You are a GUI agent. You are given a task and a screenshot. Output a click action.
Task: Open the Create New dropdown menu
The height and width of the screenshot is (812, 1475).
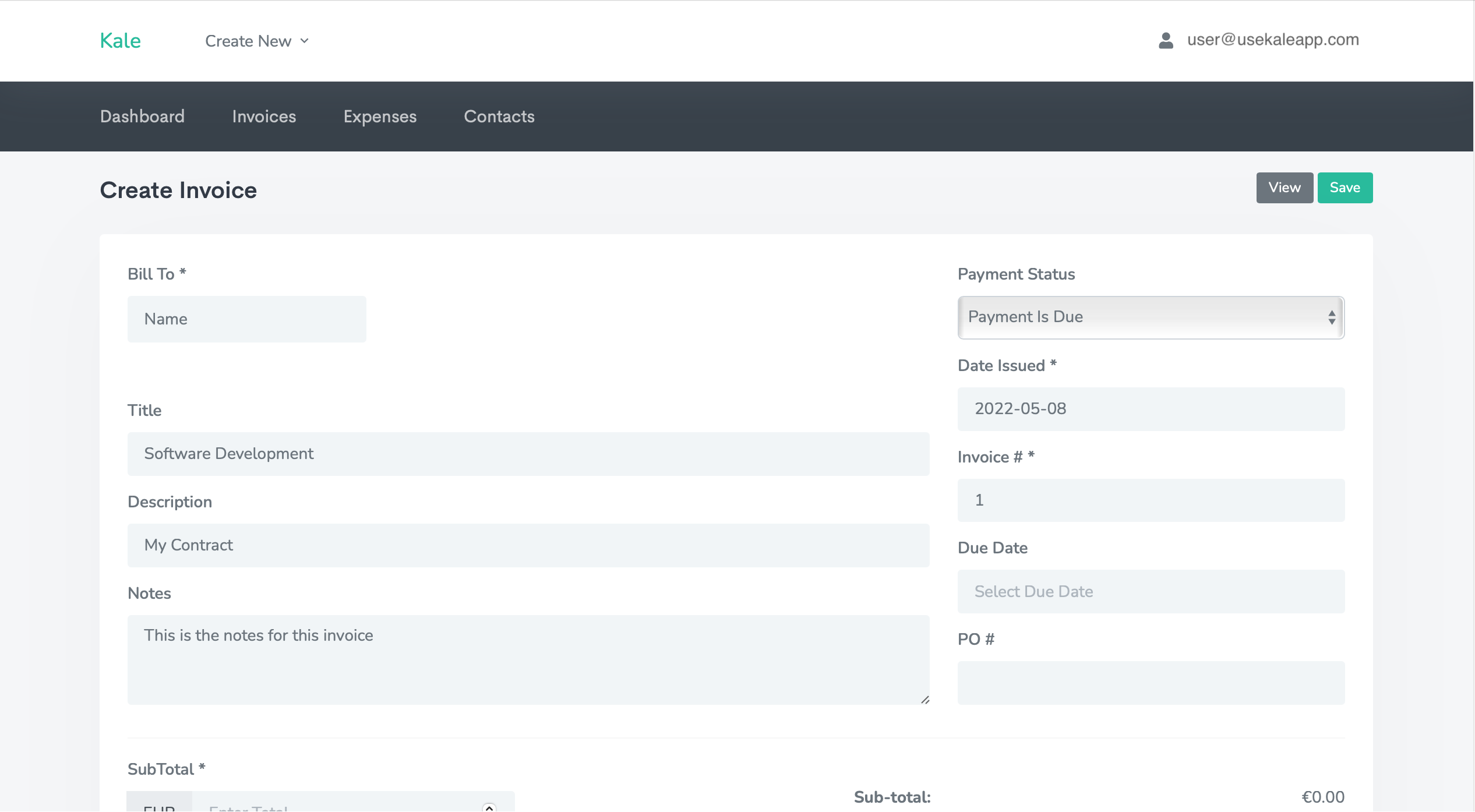tap(249, 41)
